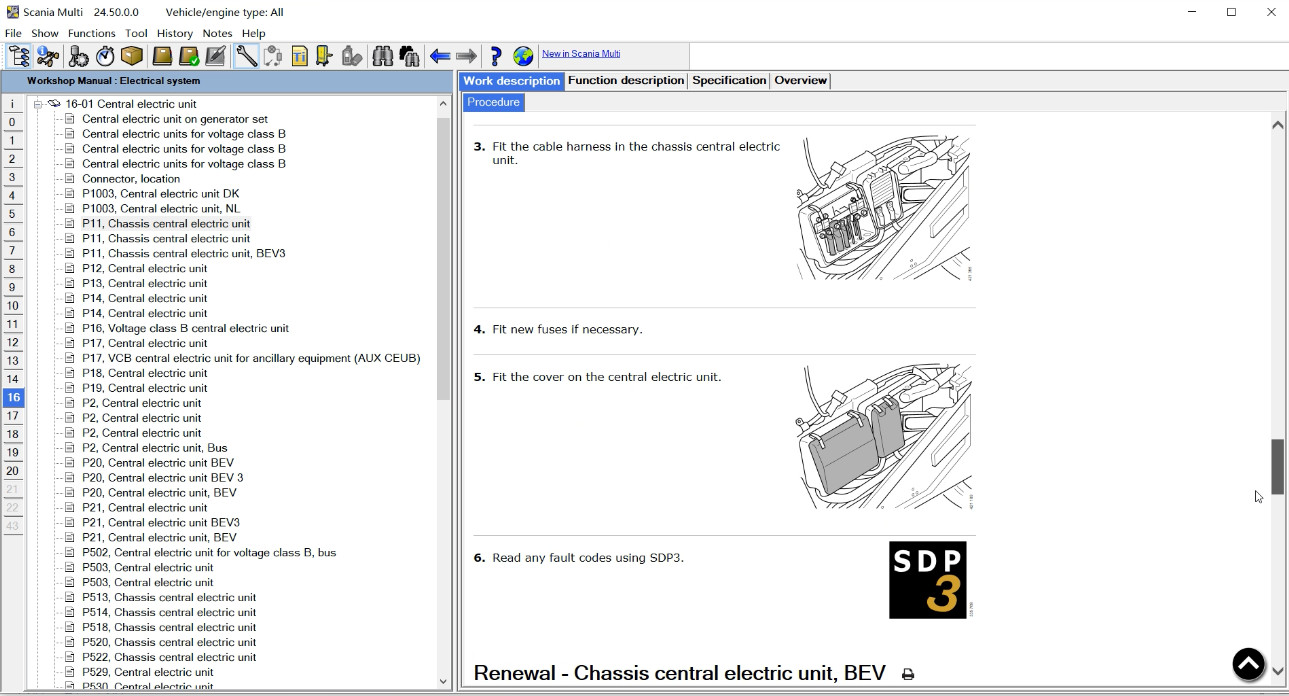Screen dimensions: 1289x696
Task: Click the notepad with pencil icon
Action: tap(215, 56)
